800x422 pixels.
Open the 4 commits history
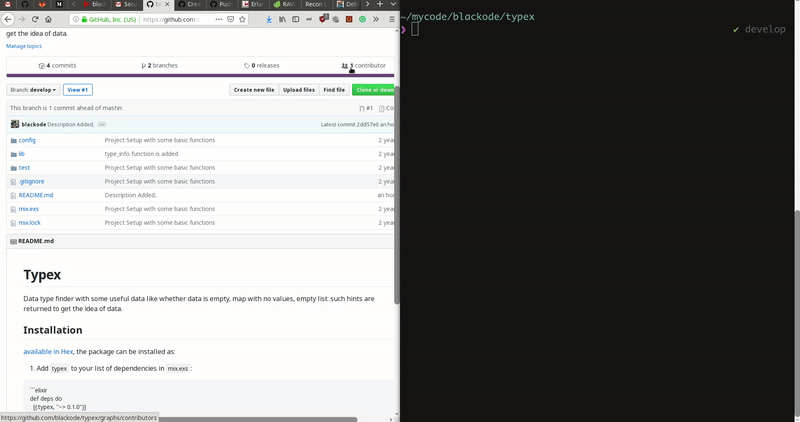(x=57, y=65)
